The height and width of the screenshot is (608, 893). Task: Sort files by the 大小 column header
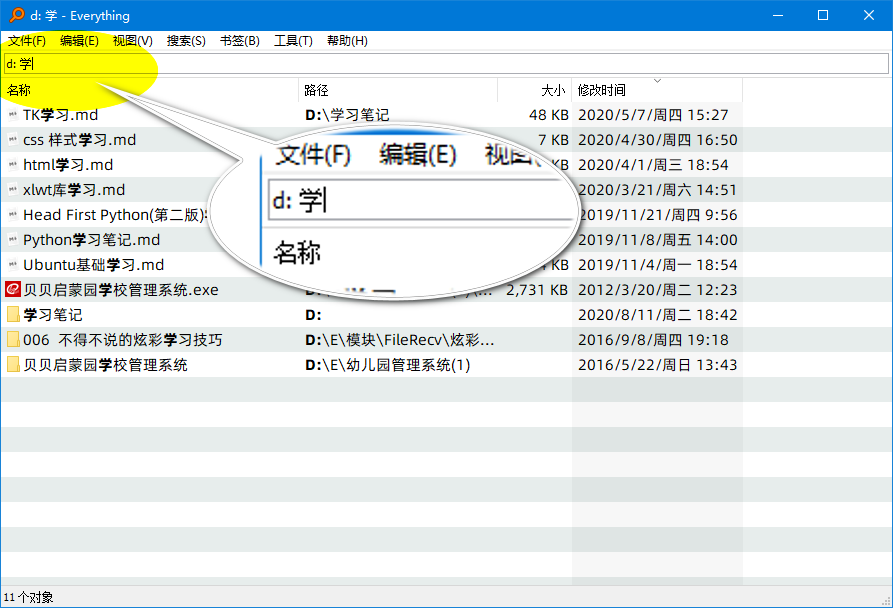coord(548,90)
